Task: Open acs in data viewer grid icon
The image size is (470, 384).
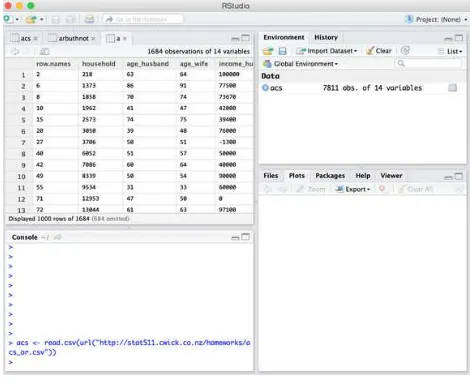Action: (452, 88)
